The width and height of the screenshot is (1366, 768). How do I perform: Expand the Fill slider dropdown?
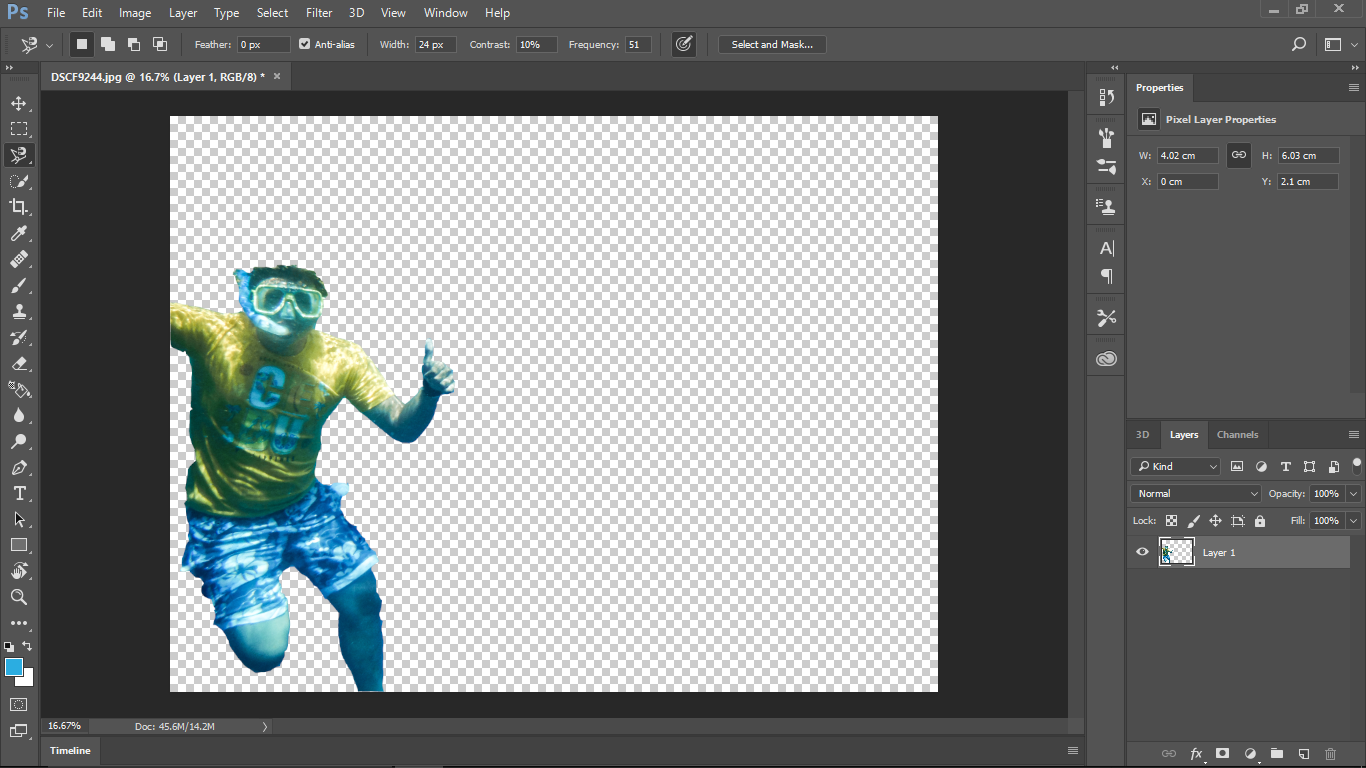pyautogui.click(x=1354, y=520)
